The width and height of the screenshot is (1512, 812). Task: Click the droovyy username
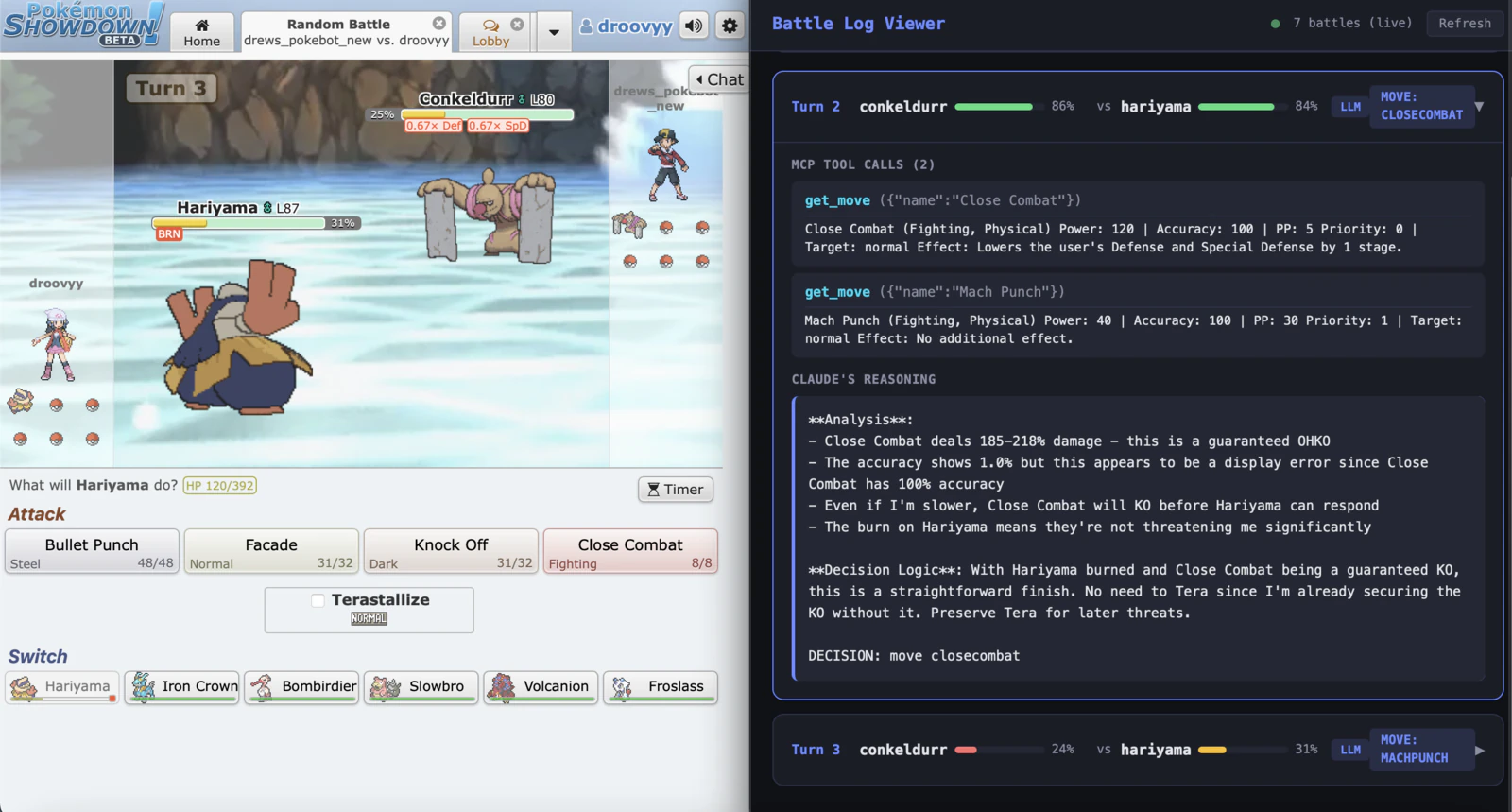[626, 26]
